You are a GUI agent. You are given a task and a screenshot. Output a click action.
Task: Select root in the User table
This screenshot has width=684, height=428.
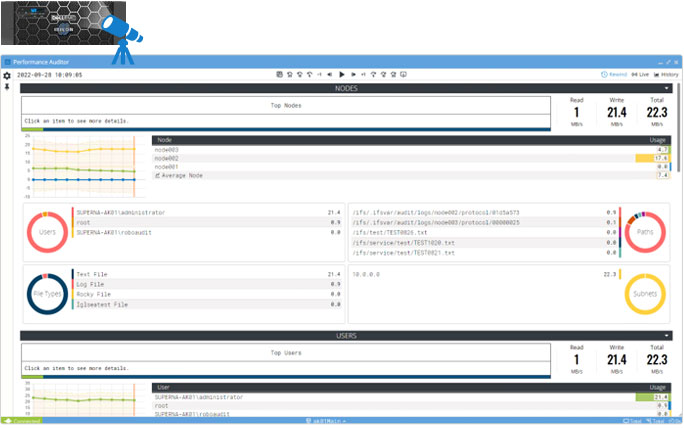click(412, 406)
